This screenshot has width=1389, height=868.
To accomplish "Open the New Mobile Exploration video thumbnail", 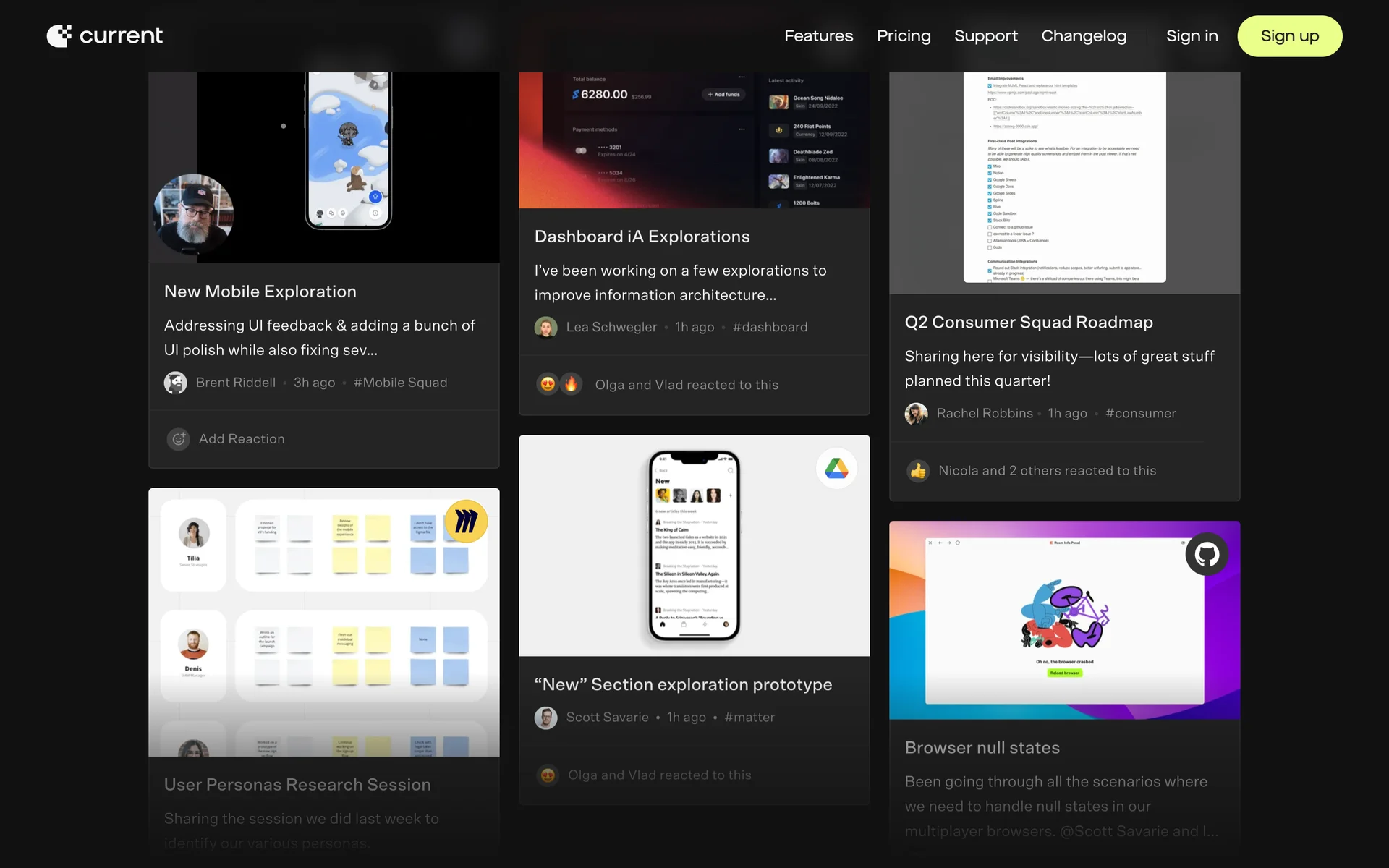I will (x=323, y=167).
